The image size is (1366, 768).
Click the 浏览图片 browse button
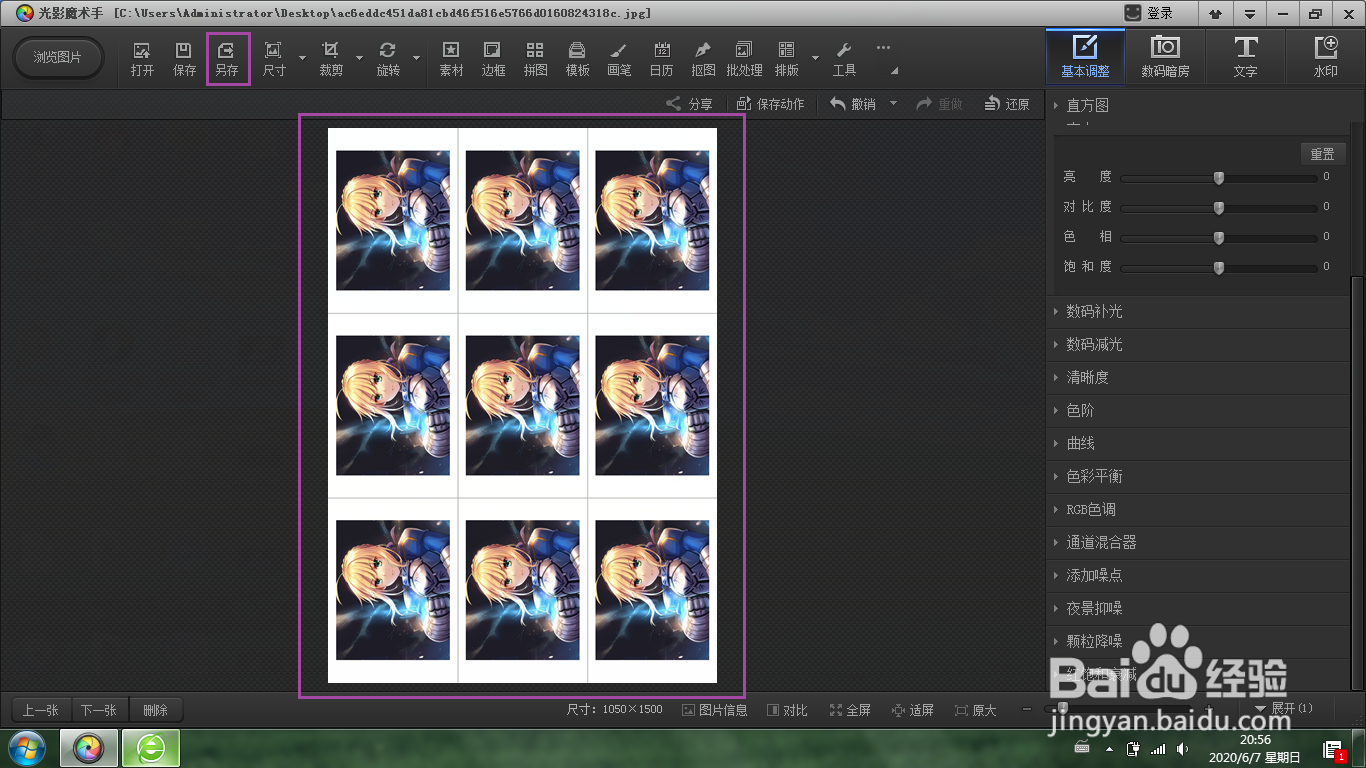[58, 57]
